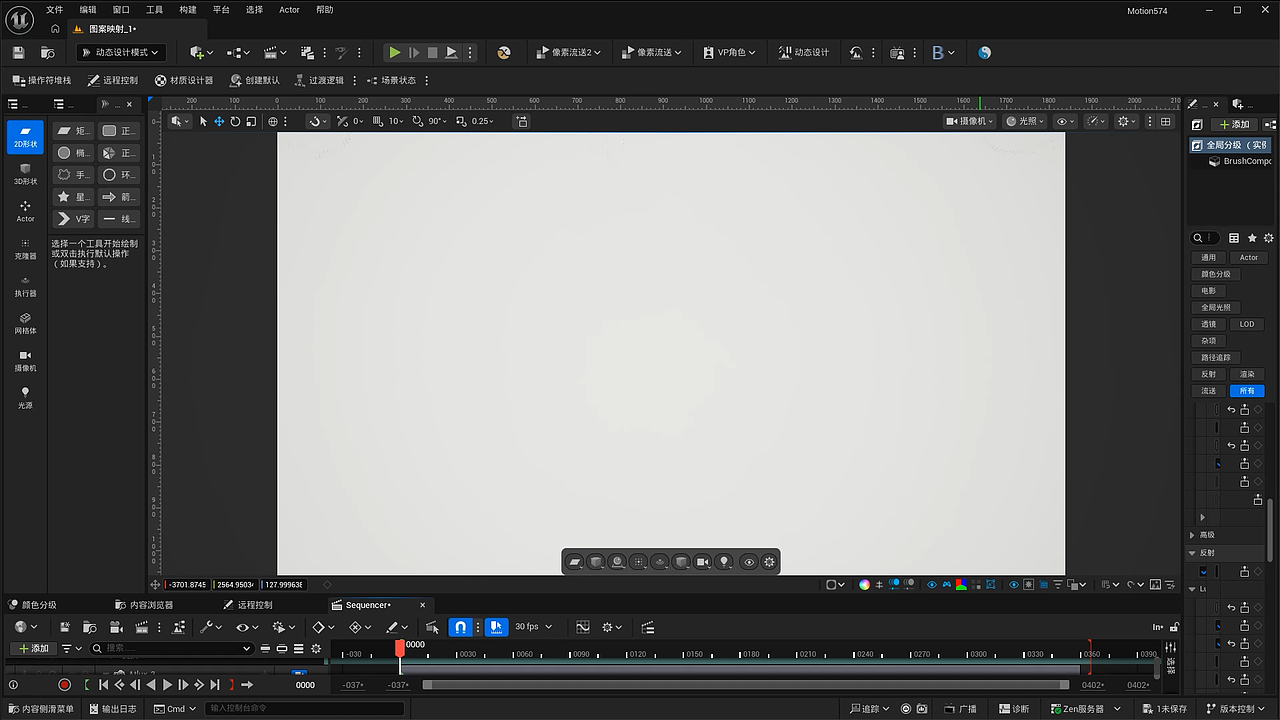Screen dimensions: 1280x720
Task: Toggle the 电影 filter in details panel
Action: coord(1209,291)
